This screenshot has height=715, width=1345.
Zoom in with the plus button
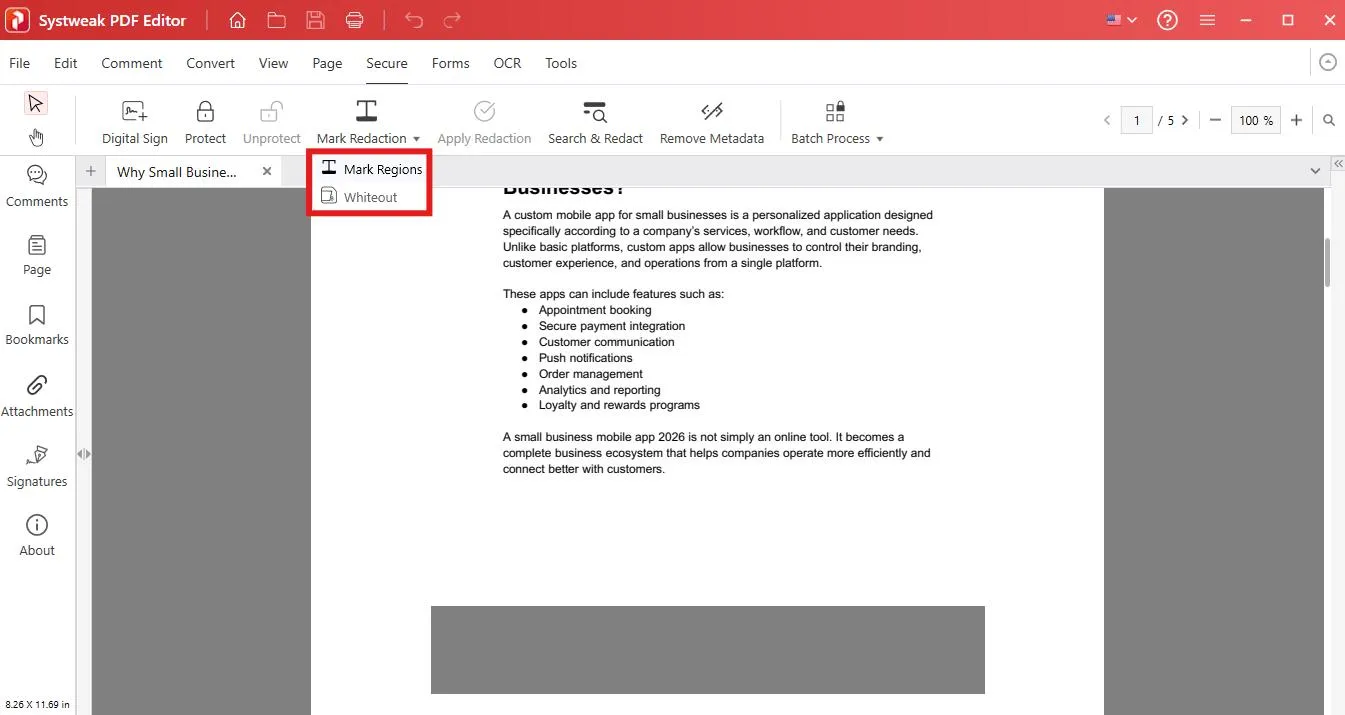coord(1296,120)
